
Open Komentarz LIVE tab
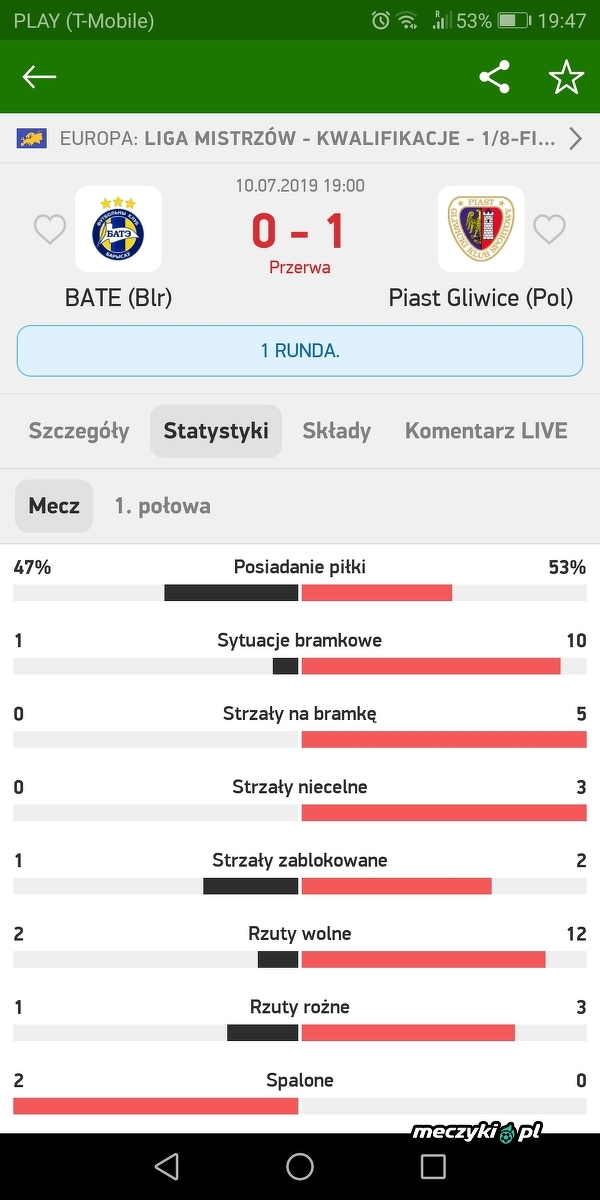[x=486, y=431]
